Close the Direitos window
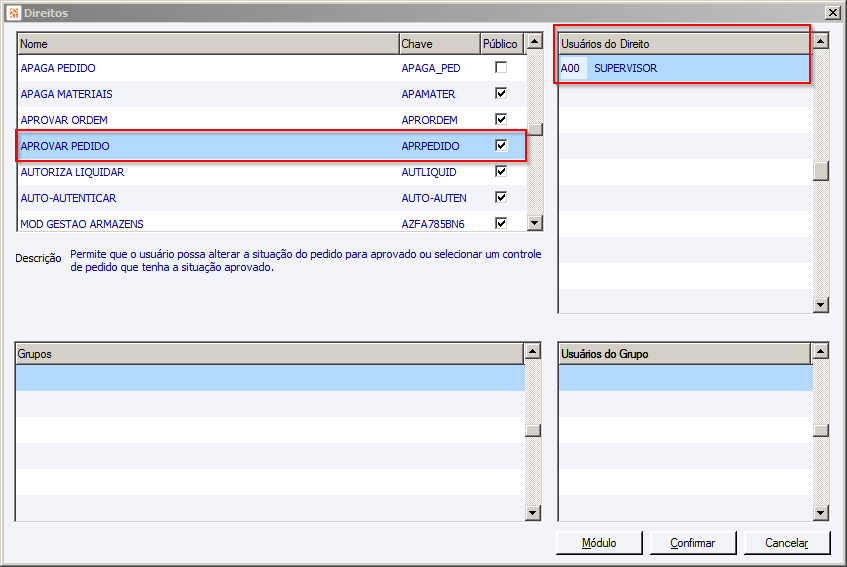The width and height of the screenshot is (847, 567). [832, 12]
